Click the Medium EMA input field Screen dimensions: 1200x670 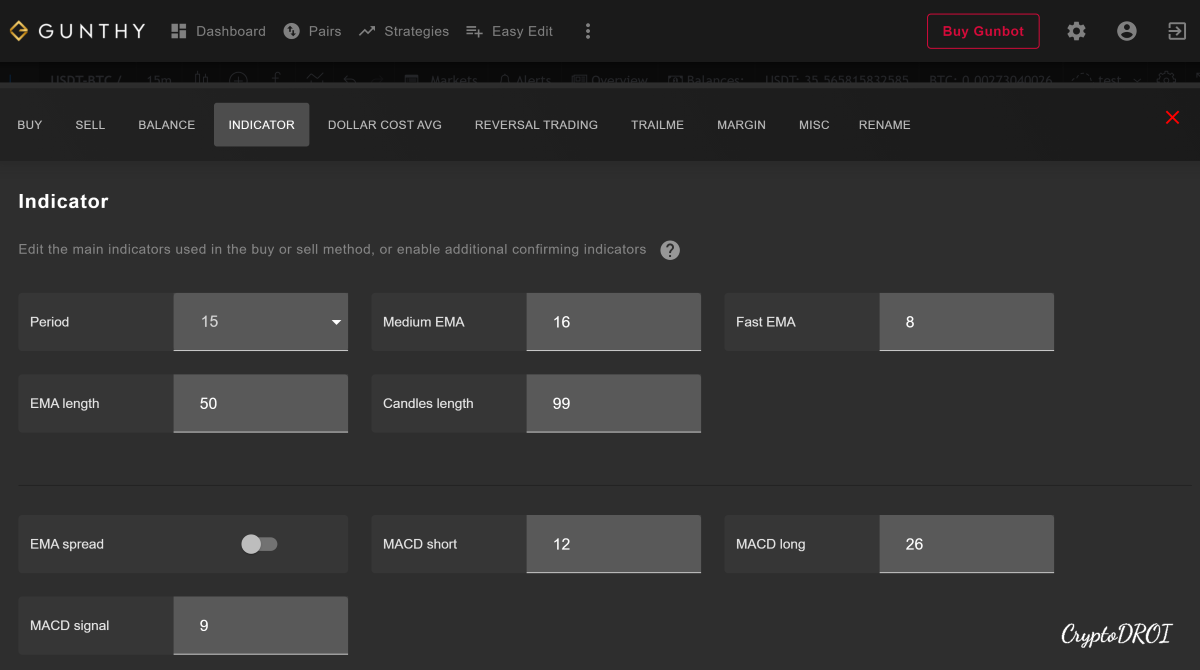tap(613, 322)
